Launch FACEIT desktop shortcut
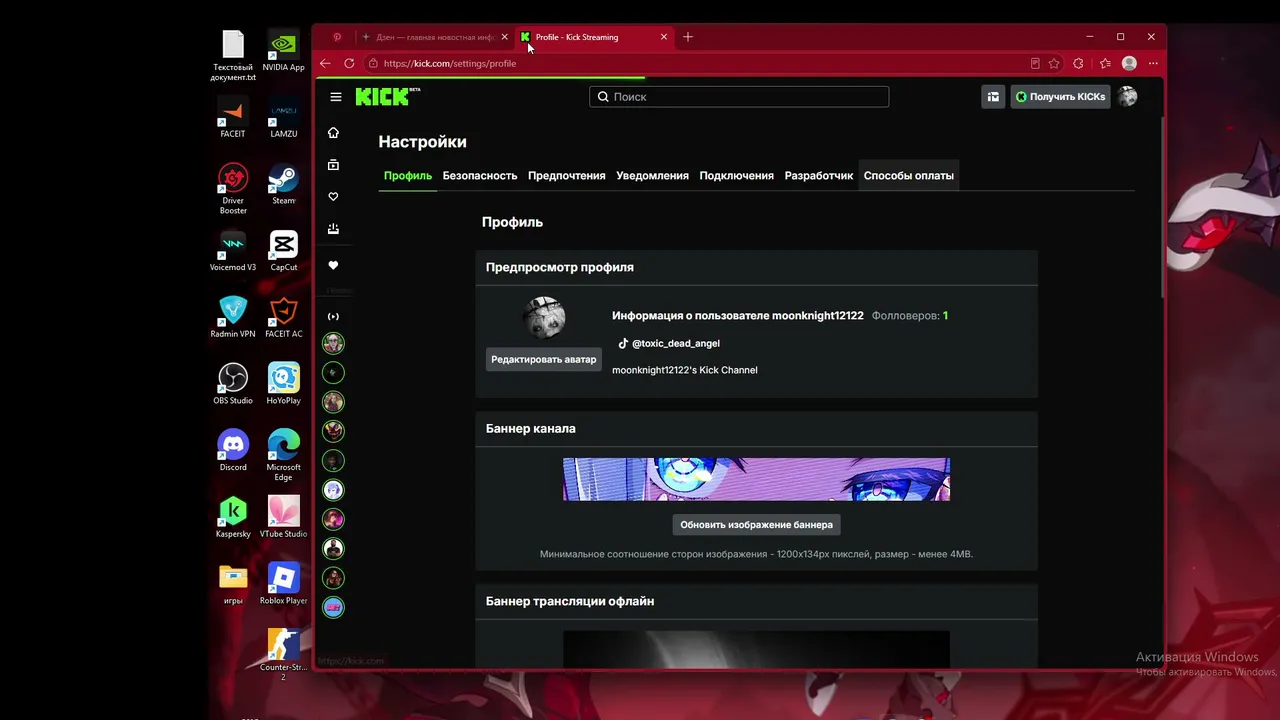 click(x=233, y=117)
